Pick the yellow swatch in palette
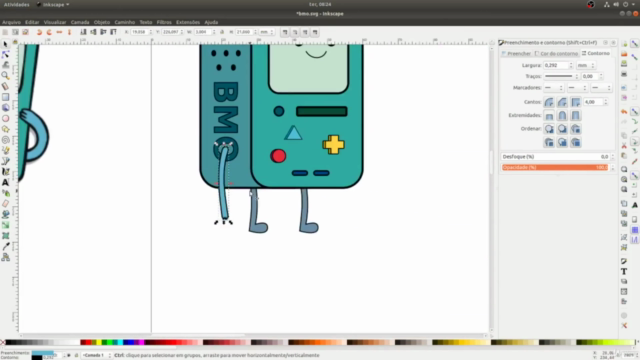The width and height of the screenshot is (640, 360). pos(98,342)
